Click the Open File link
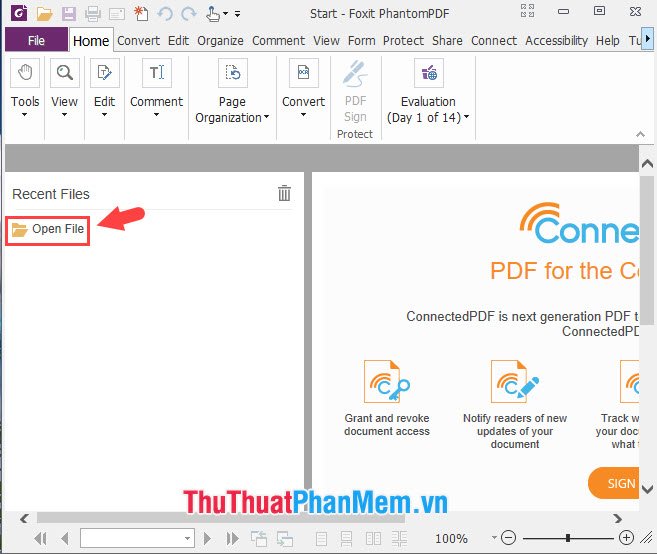This screenshot has height=554, width=657. (x=48, y=229)
